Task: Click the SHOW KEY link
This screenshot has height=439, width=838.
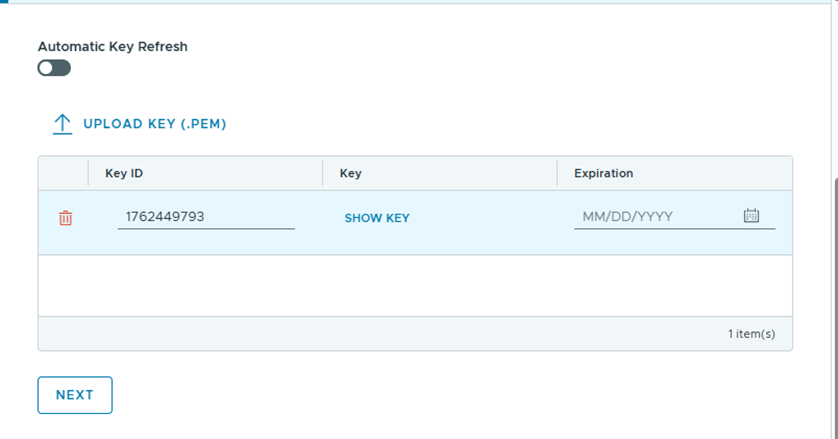Action: [377, 218]
